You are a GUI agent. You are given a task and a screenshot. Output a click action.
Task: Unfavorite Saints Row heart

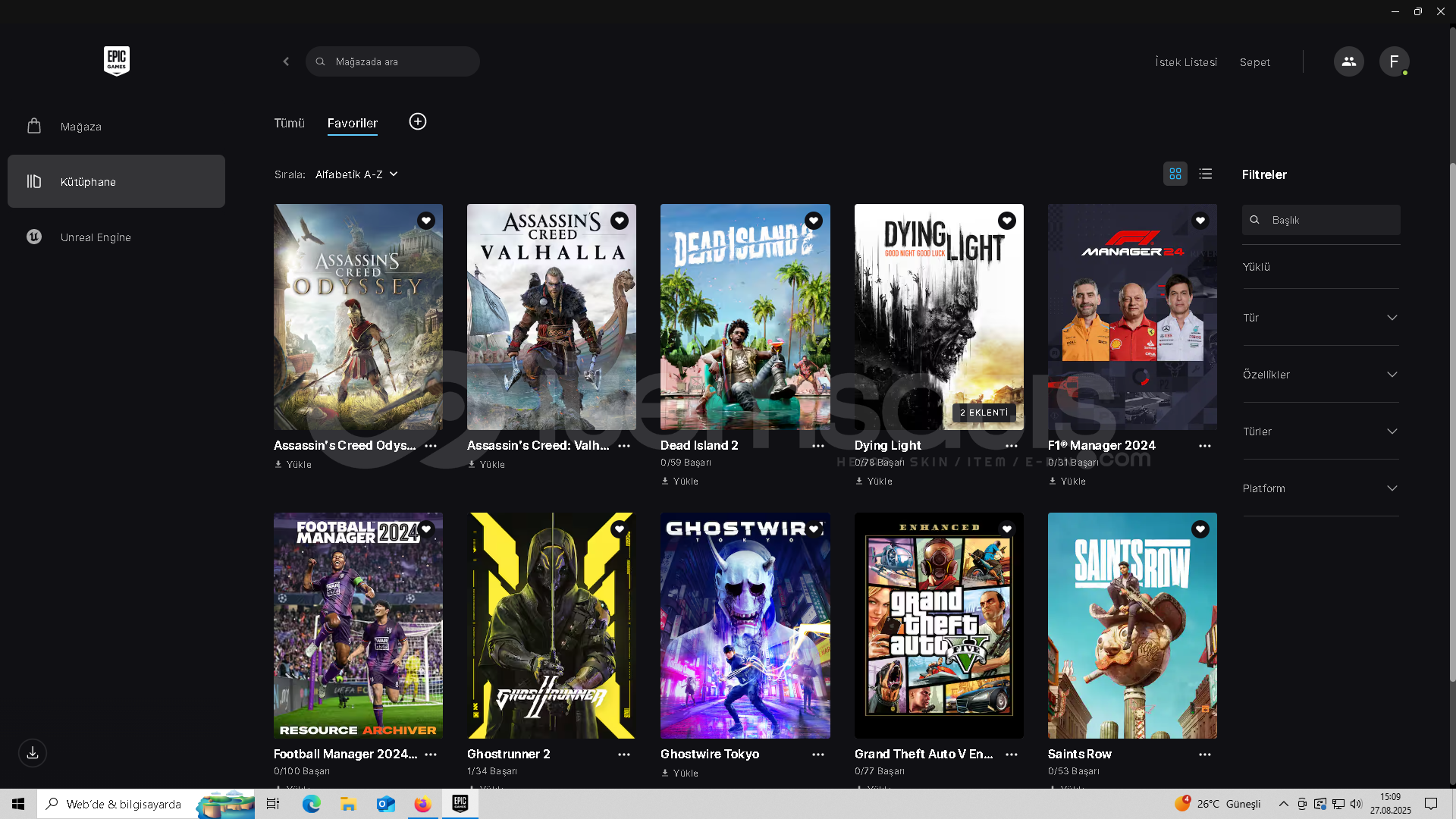click(1200, 529)
